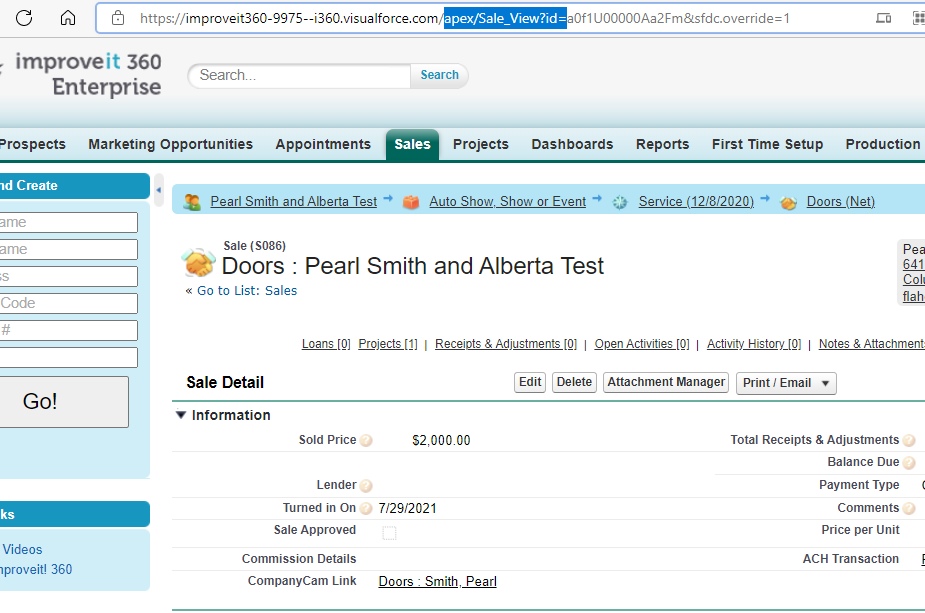Click the prospect icon beside Pearl Smith link
Image resolution: width=925 pixels, height=613 pixels.
tap(192, 202)
